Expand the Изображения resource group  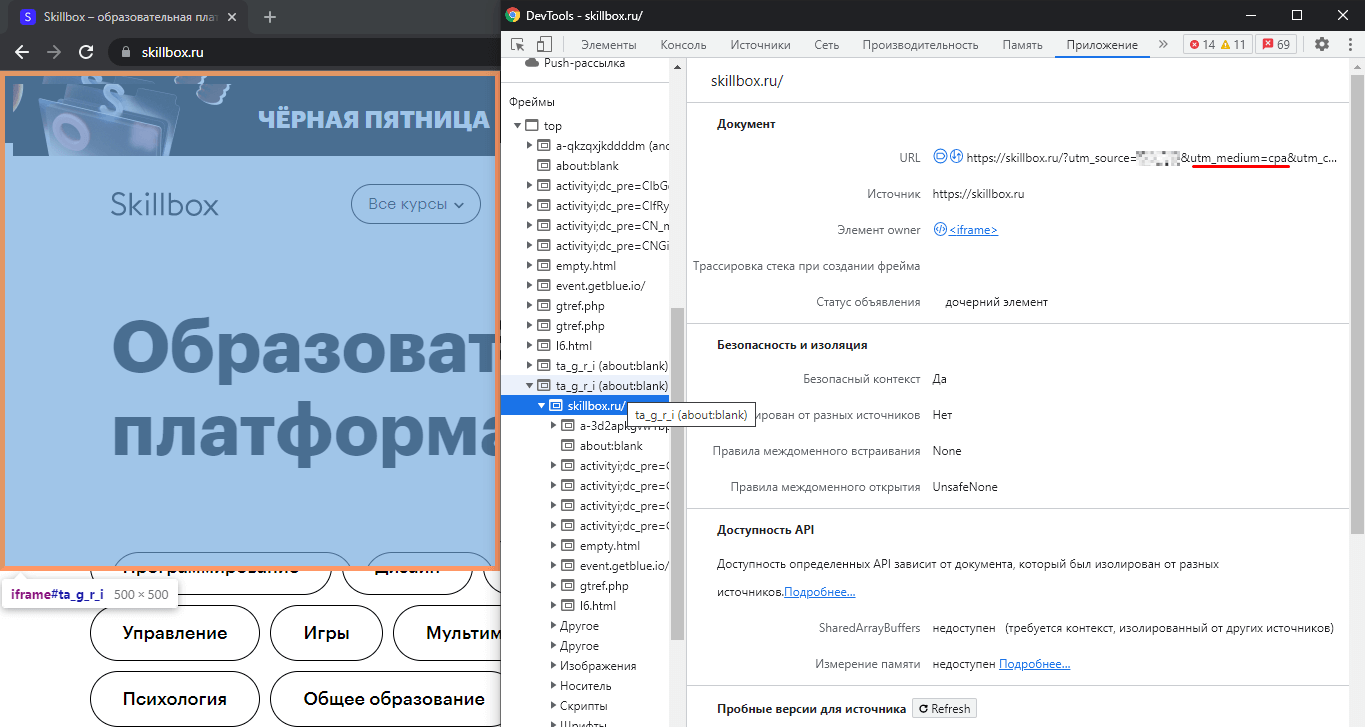(554, 666)
